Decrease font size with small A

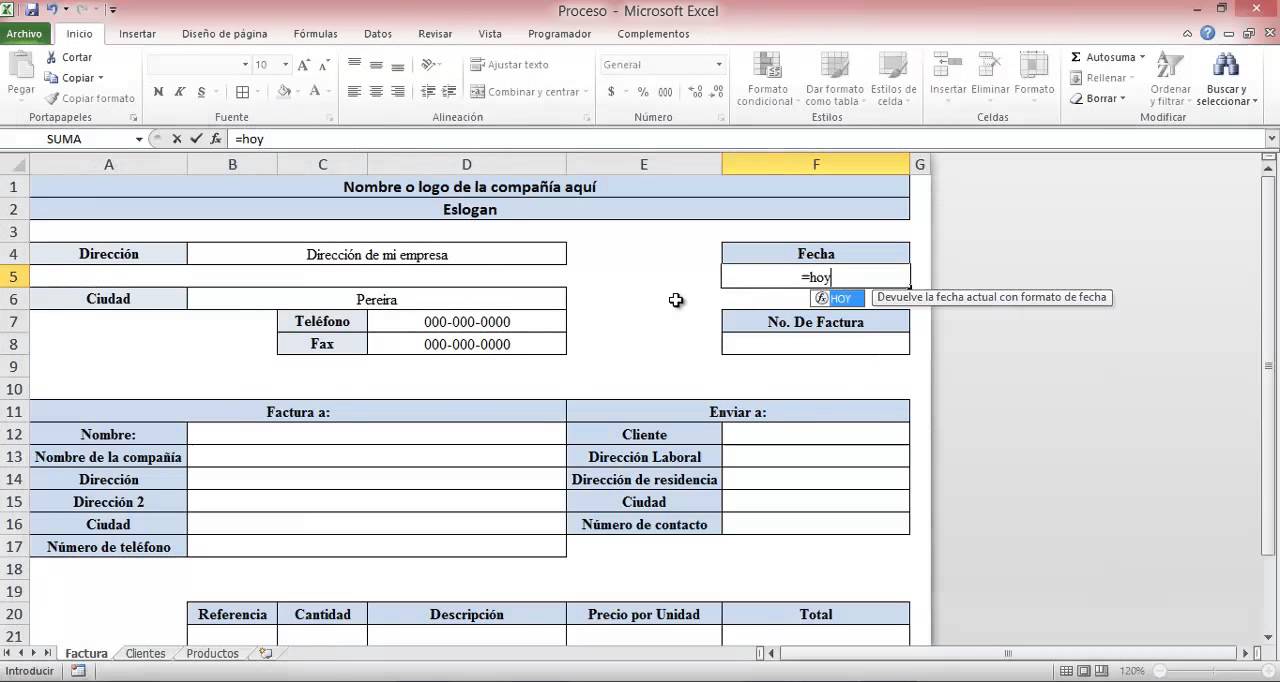[323, 65]
